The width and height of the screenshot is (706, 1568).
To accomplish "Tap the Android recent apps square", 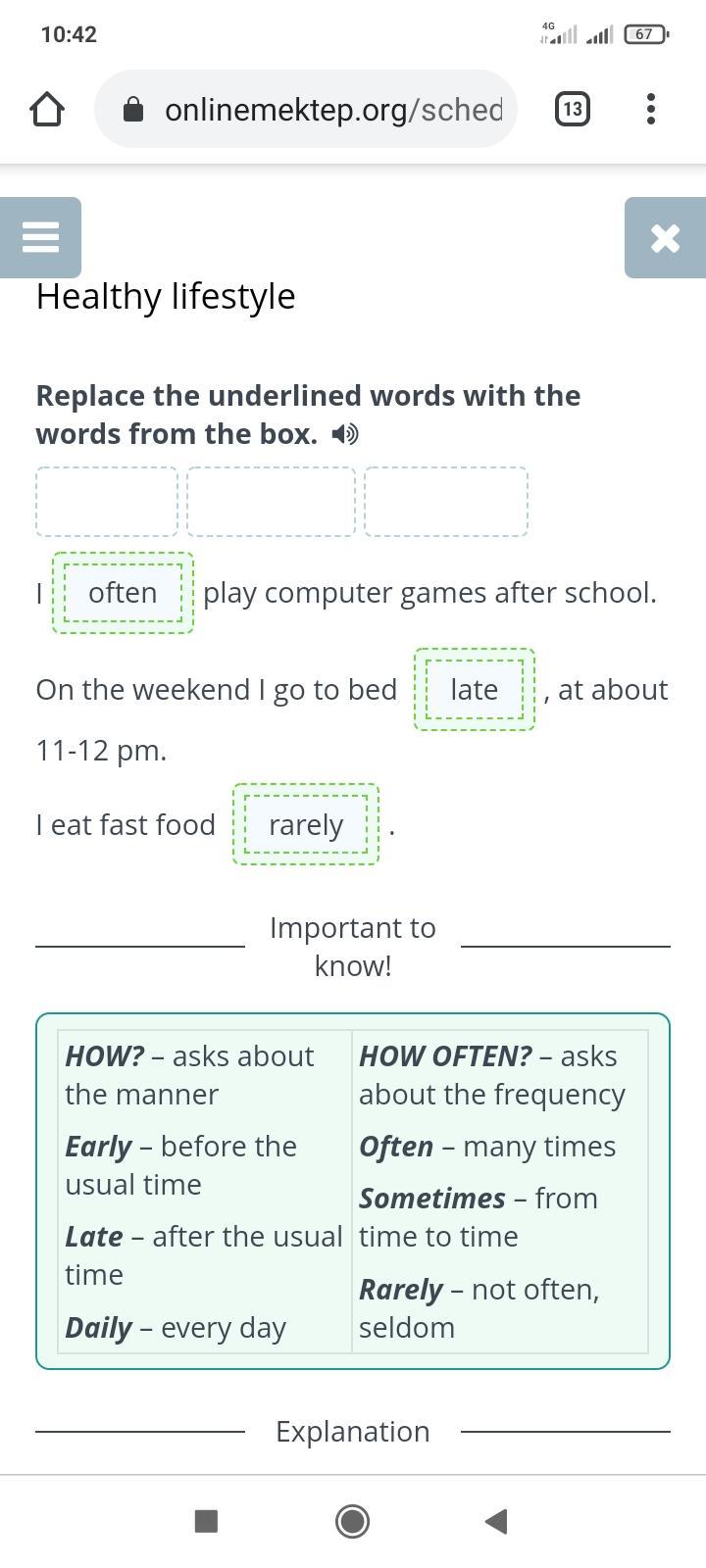I will pos(206,1521).
